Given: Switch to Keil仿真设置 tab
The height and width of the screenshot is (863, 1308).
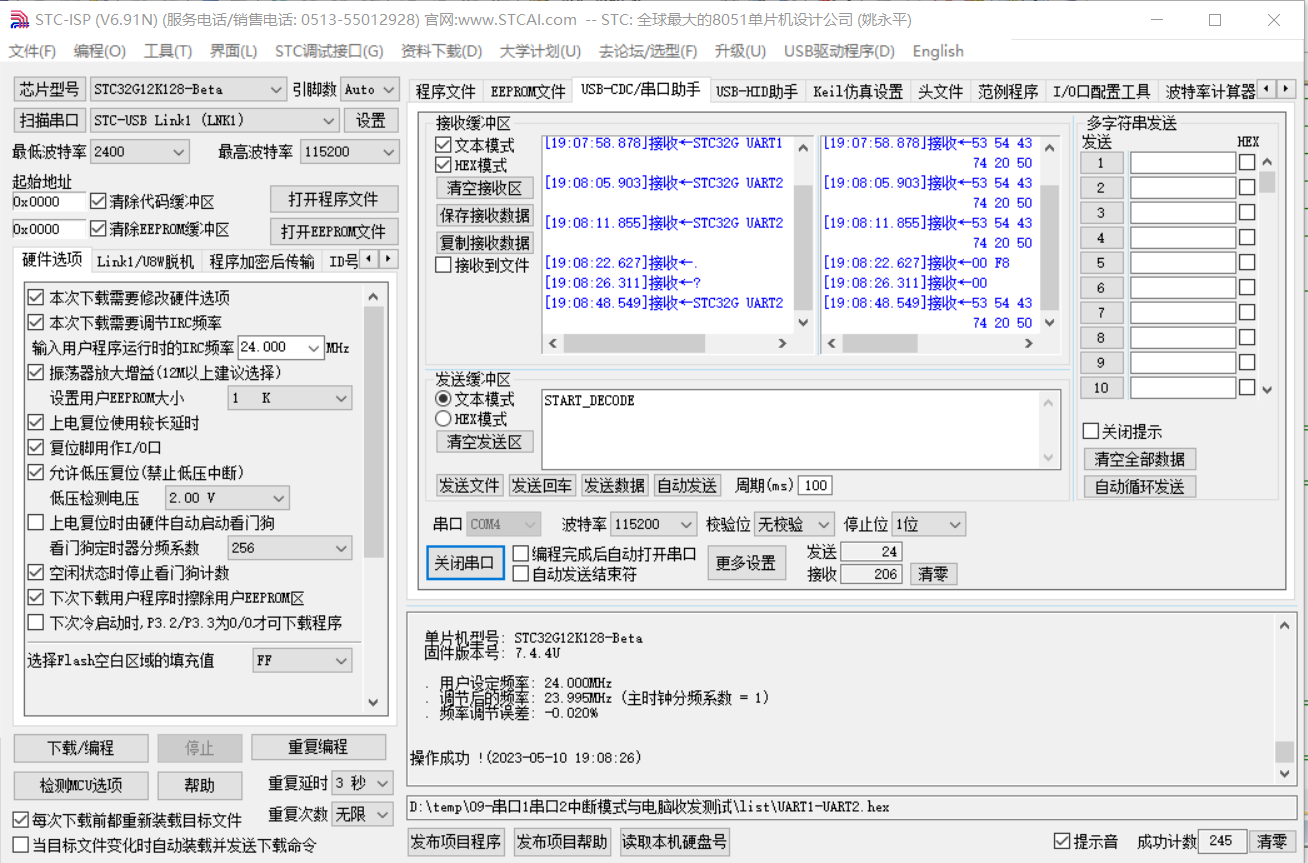Looking at the screenshot, I should [x=858, y=92].
